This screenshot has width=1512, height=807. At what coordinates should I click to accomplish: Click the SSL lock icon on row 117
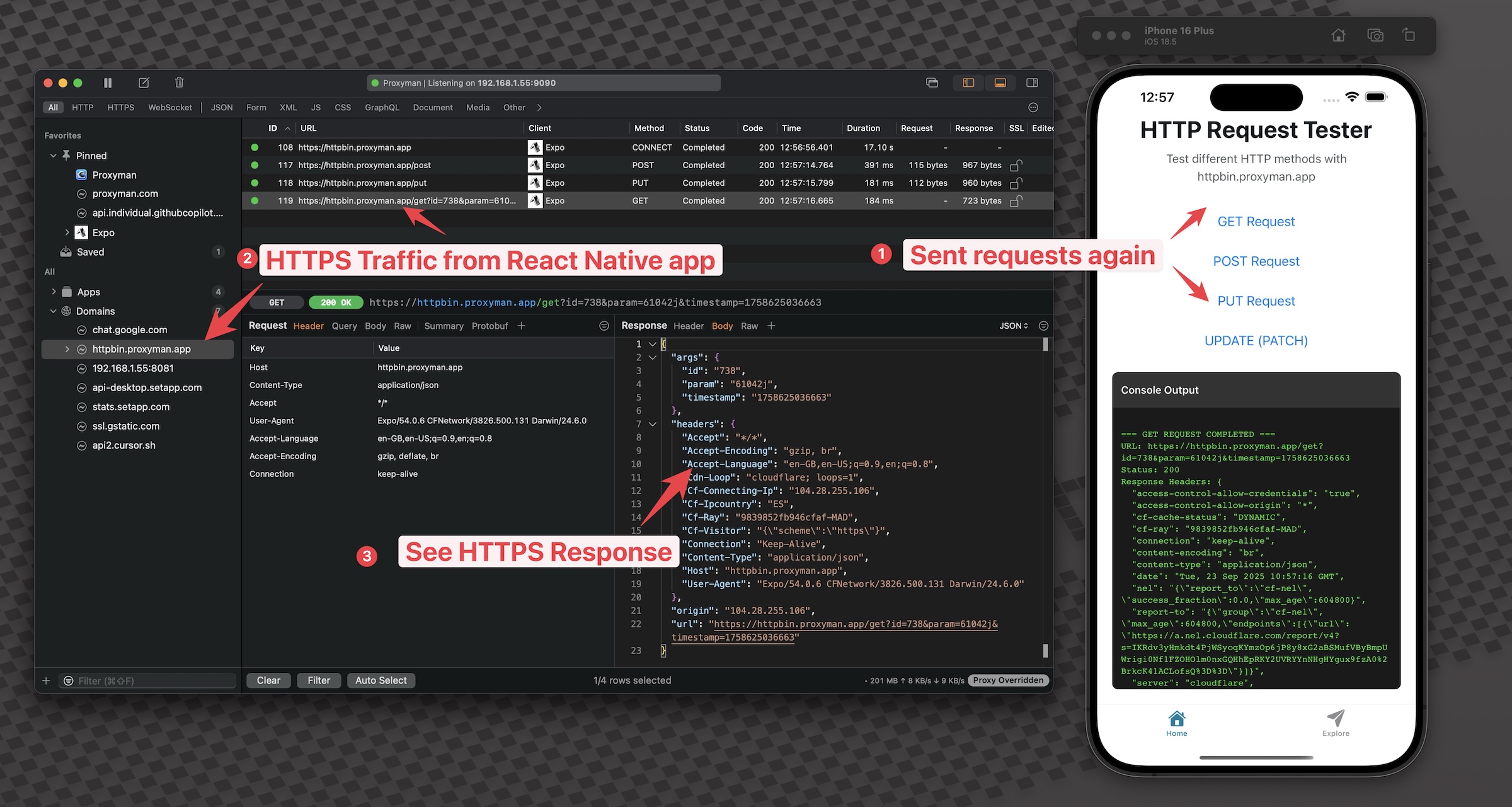[1016, 165]
